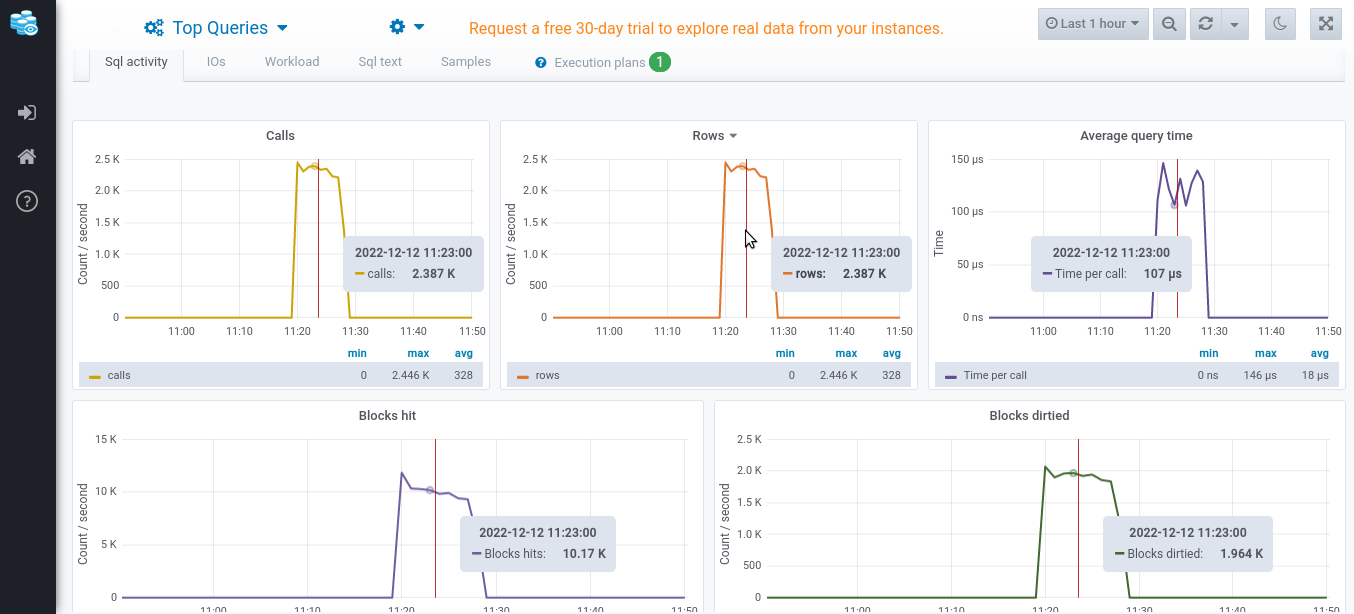Click the app logo in the sidebar
The height and width of the screenshot is (614, 1354).
pyautogui.click(x=25, y=24)
